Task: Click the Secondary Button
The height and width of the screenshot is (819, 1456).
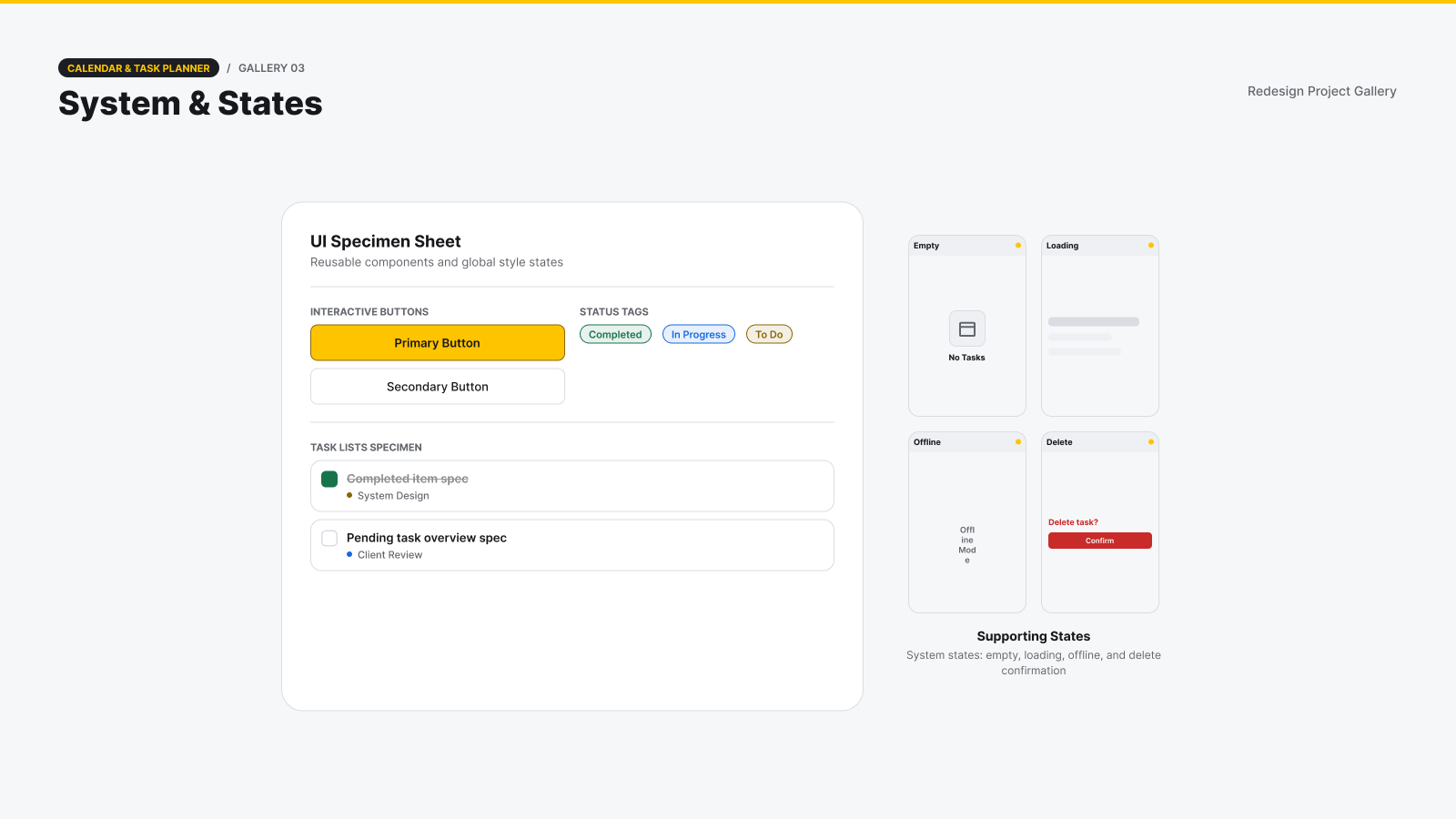Action: (x=438, y=387)
